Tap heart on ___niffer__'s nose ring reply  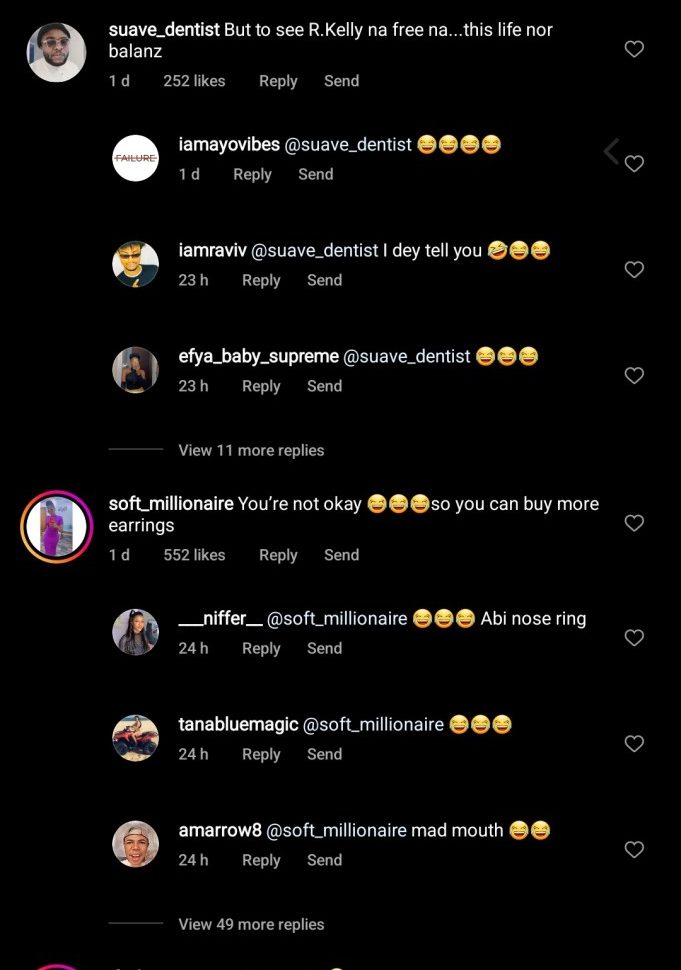point(634,638)
